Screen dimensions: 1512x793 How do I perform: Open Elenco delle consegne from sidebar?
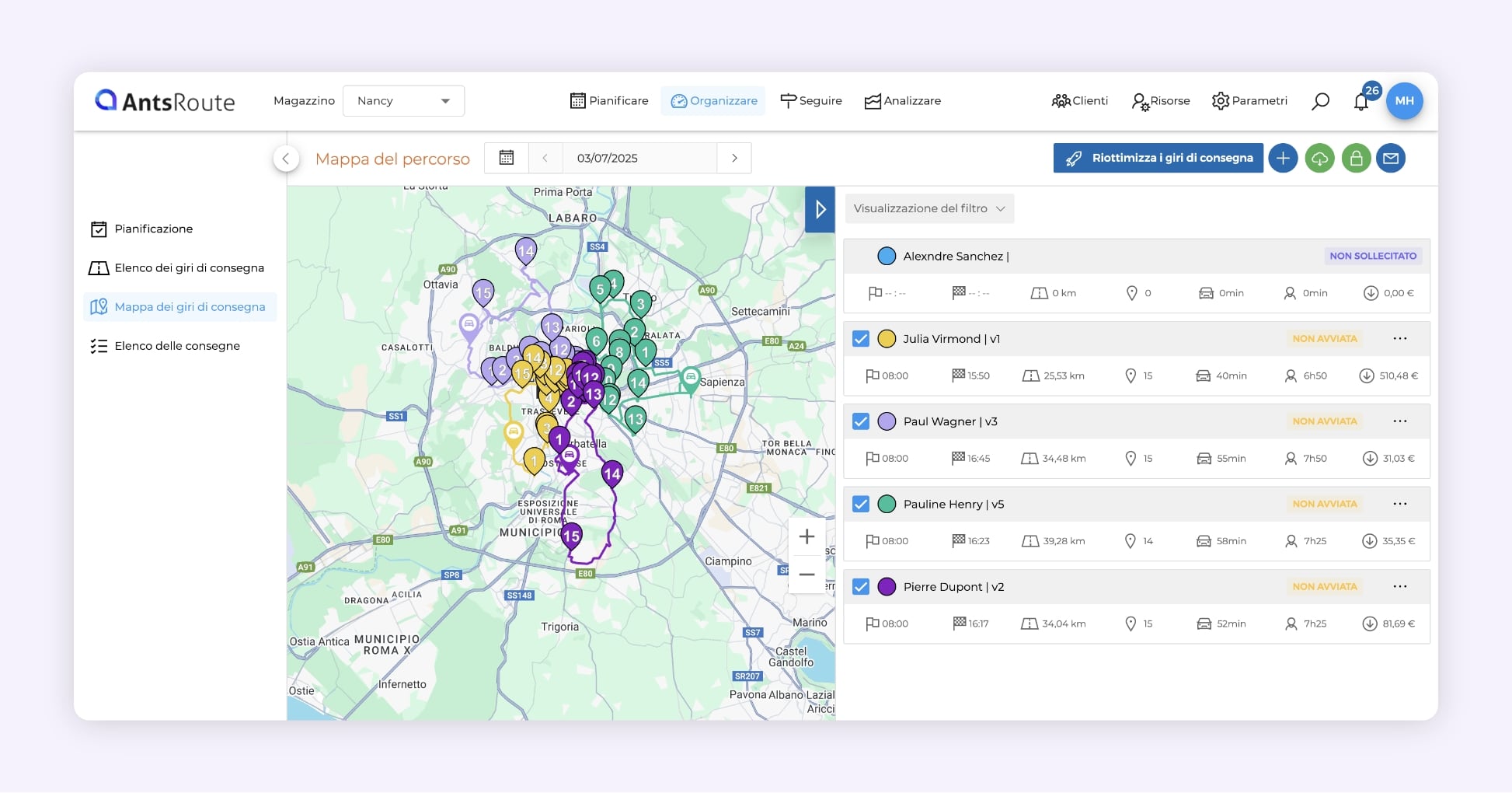178,345
